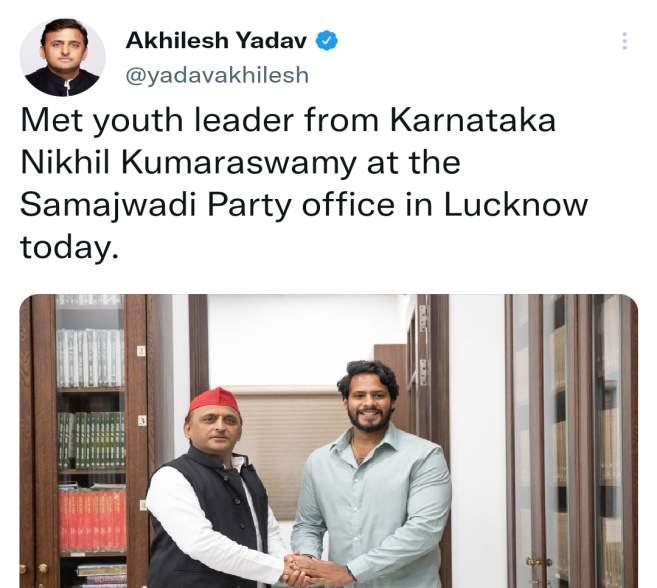Click the blue verified badge icon
657x588 pixels.
tap(326, 41)
